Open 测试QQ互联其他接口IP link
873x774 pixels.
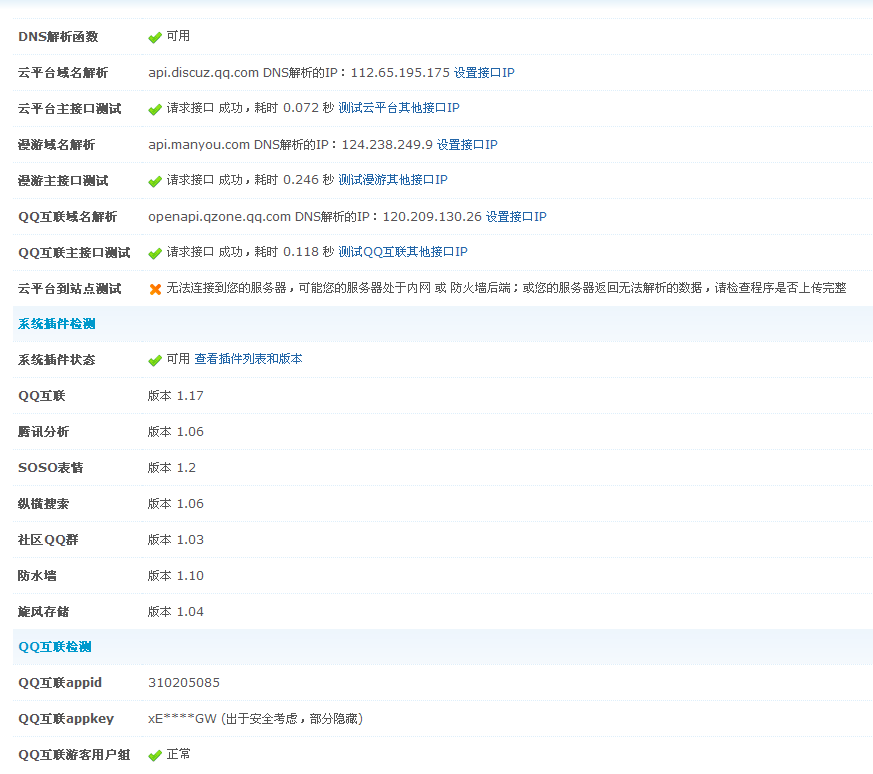coord(403,252)
